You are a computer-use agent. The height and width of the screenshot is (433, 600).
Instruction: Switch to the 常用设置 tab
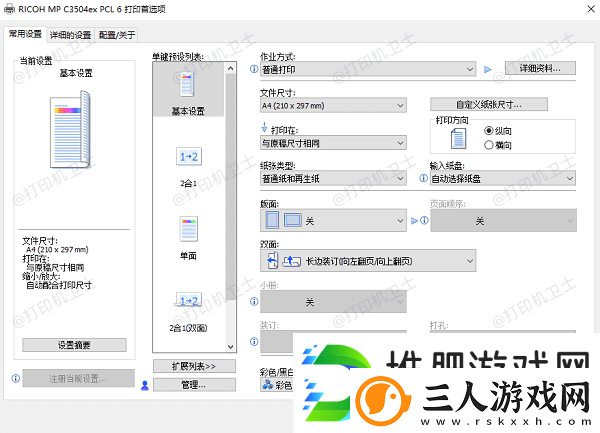click(25, 34)
